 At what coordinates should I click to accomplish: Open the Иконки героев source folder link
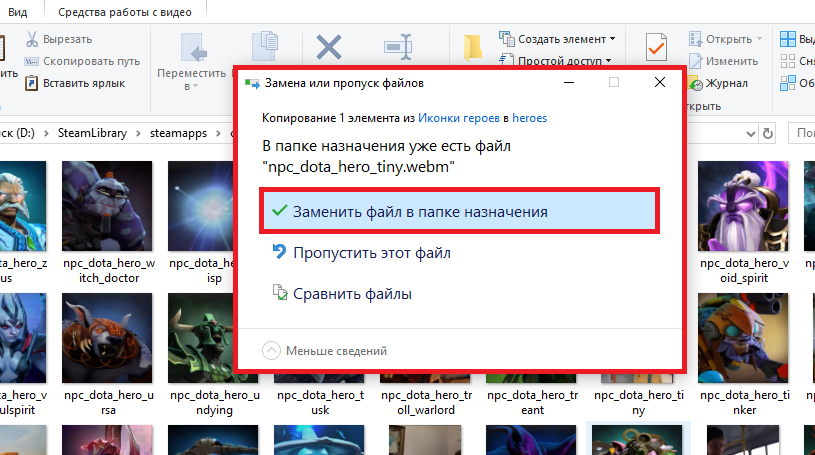click(x=458, y=118)
